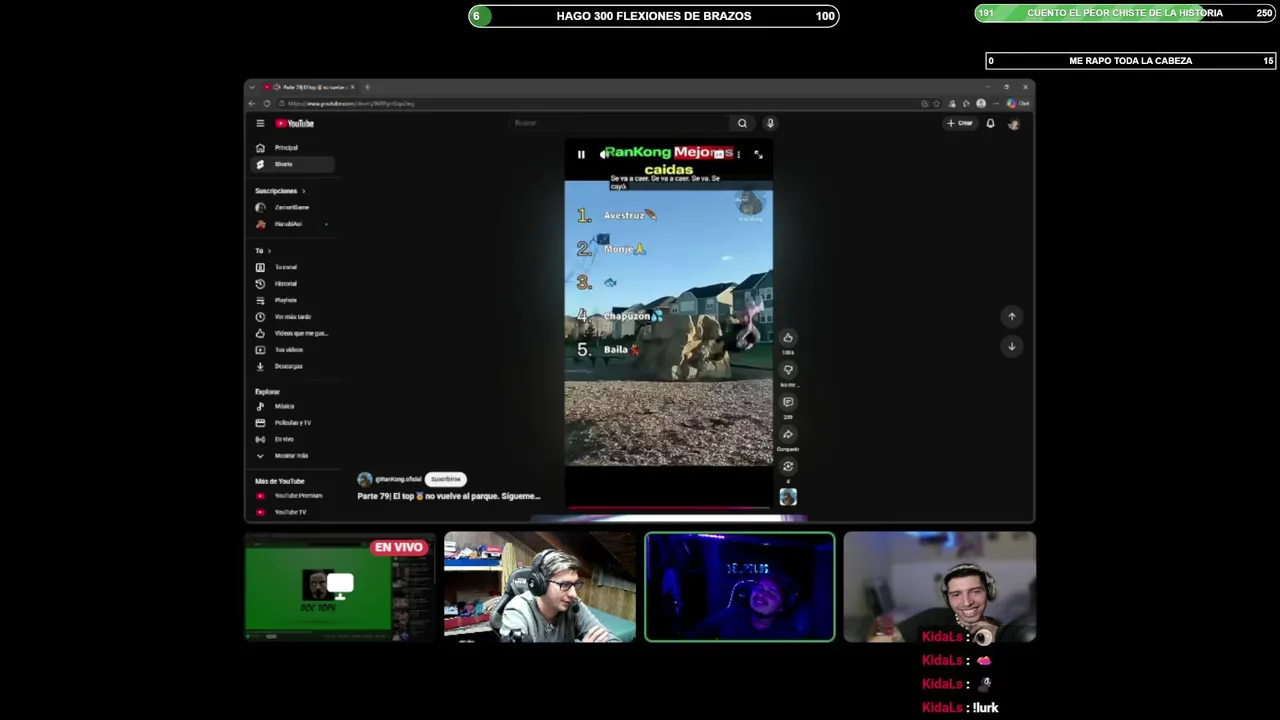Dislike the Short with thumbs down
Viewport: 1280px width, 720px height.
point(788,370)
